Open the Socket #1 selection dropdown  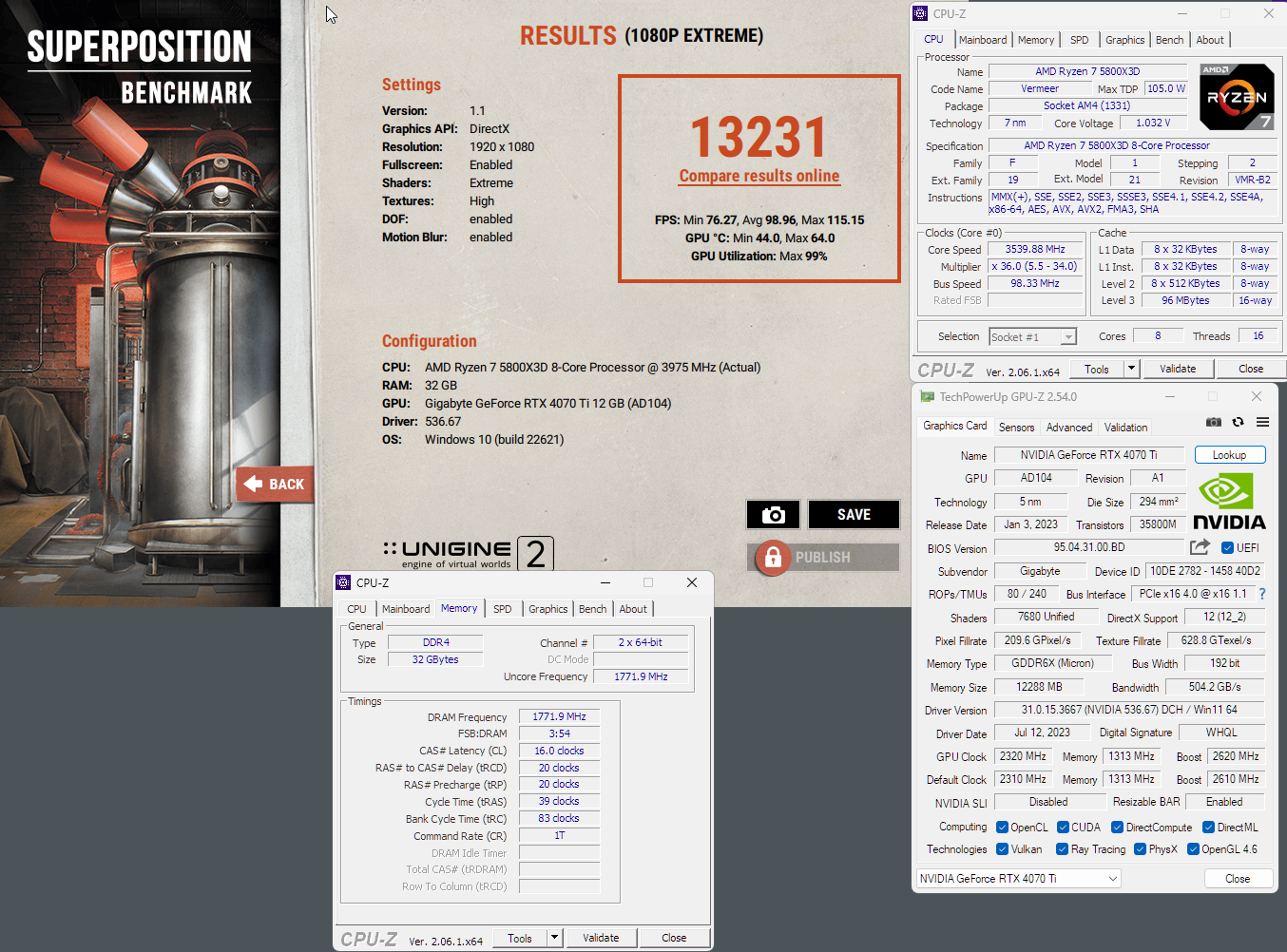point(1032,336)
